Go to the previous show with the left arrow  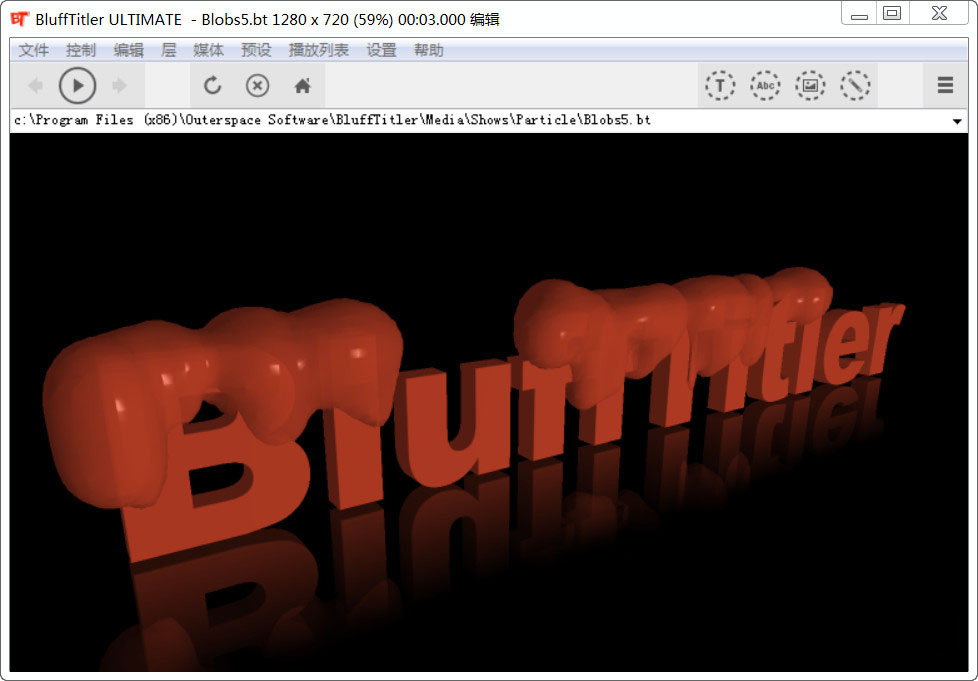click(x=36, y=85)
